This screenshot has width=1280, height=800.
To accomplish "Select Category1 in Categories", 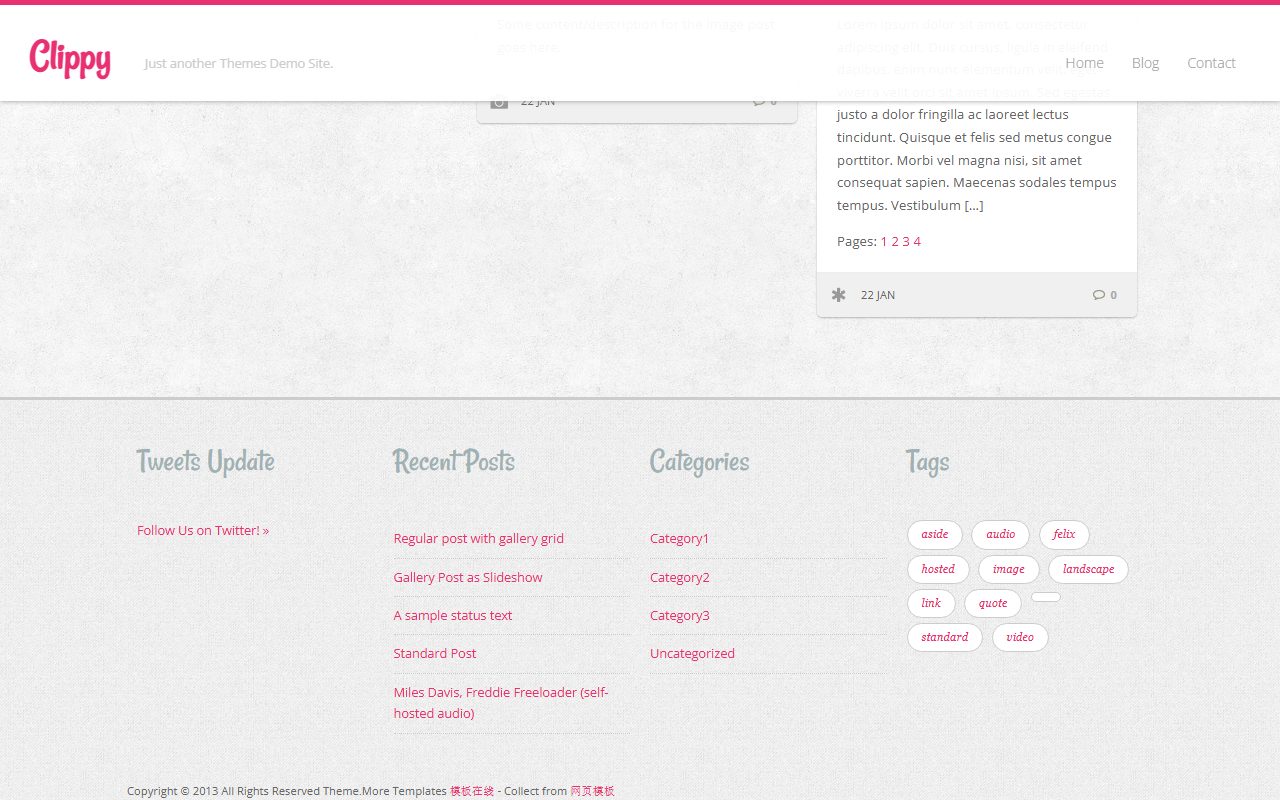I will tap(679, 538).
